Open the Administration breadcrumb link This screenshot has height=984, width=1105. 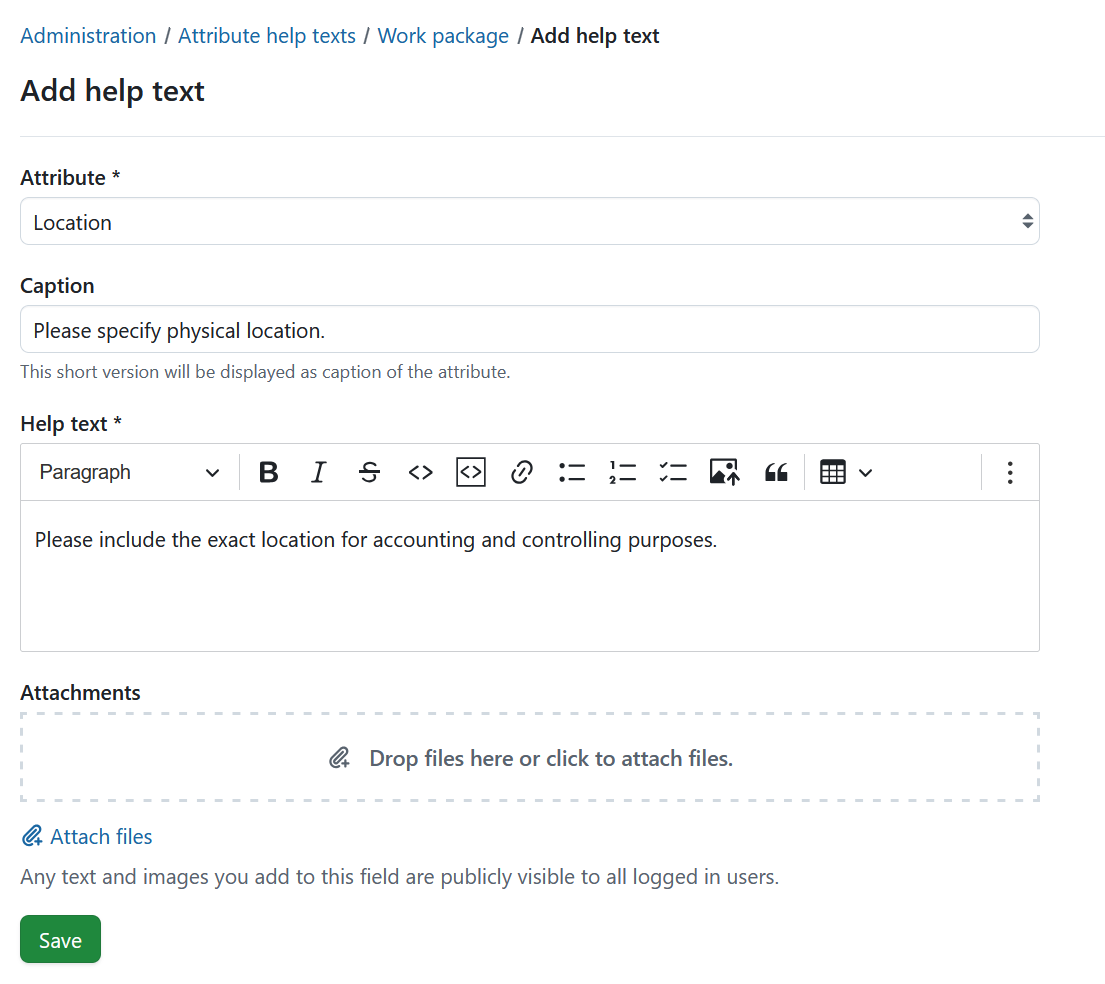coord(88,35)
